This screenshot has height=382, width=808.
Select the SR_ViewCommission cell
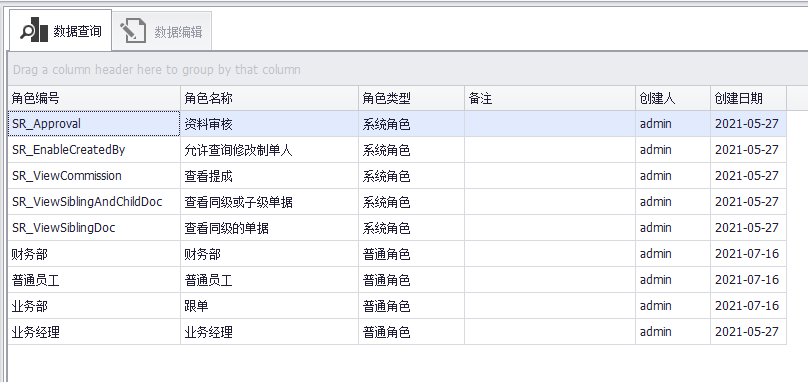click(x=94, y=176)
